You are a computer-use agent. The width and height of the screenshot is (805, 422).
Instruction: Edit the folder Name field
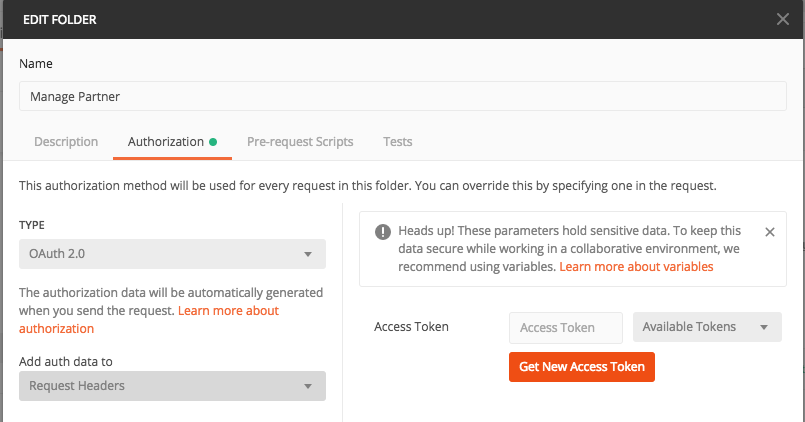pos(402,96)
